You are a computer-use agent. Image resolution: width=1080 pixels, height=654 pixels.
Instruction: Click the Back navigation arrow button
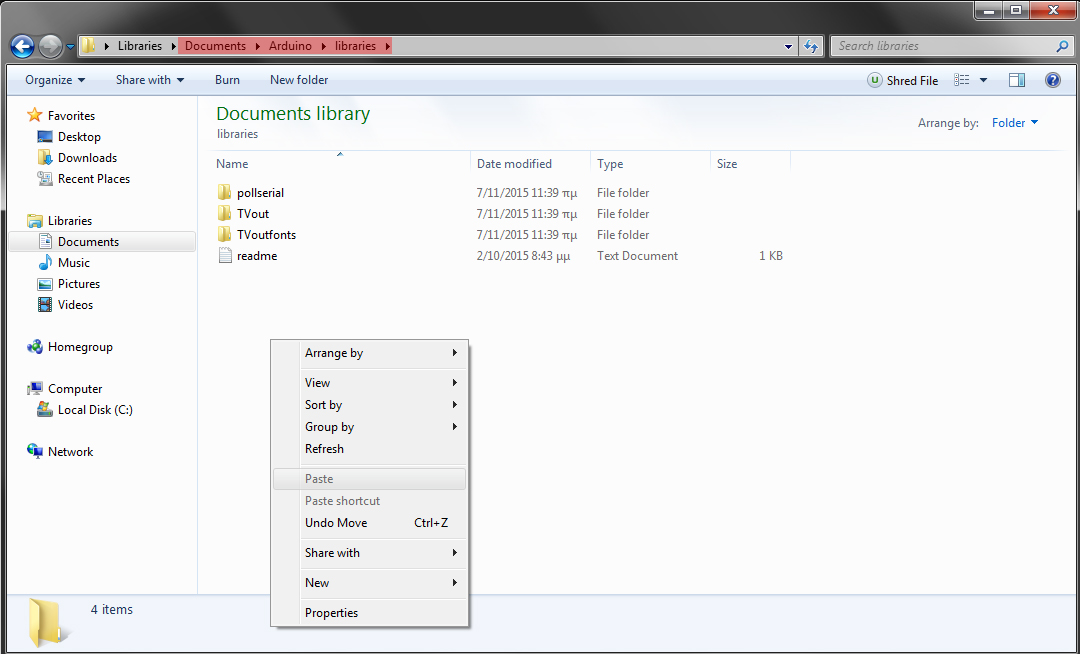coord(23,46)
